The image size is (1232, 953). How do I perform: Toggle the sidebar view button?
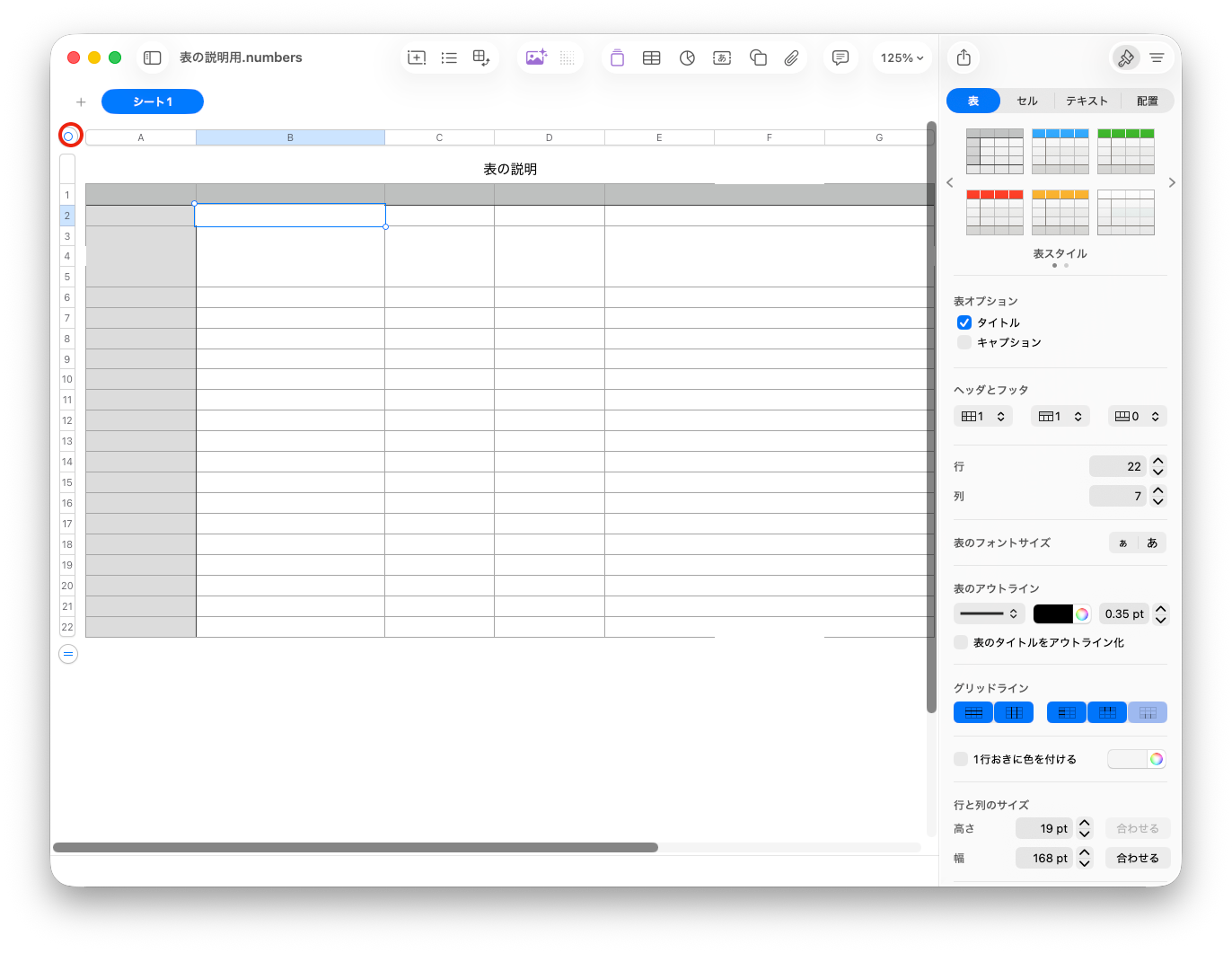tap(153, 57)
